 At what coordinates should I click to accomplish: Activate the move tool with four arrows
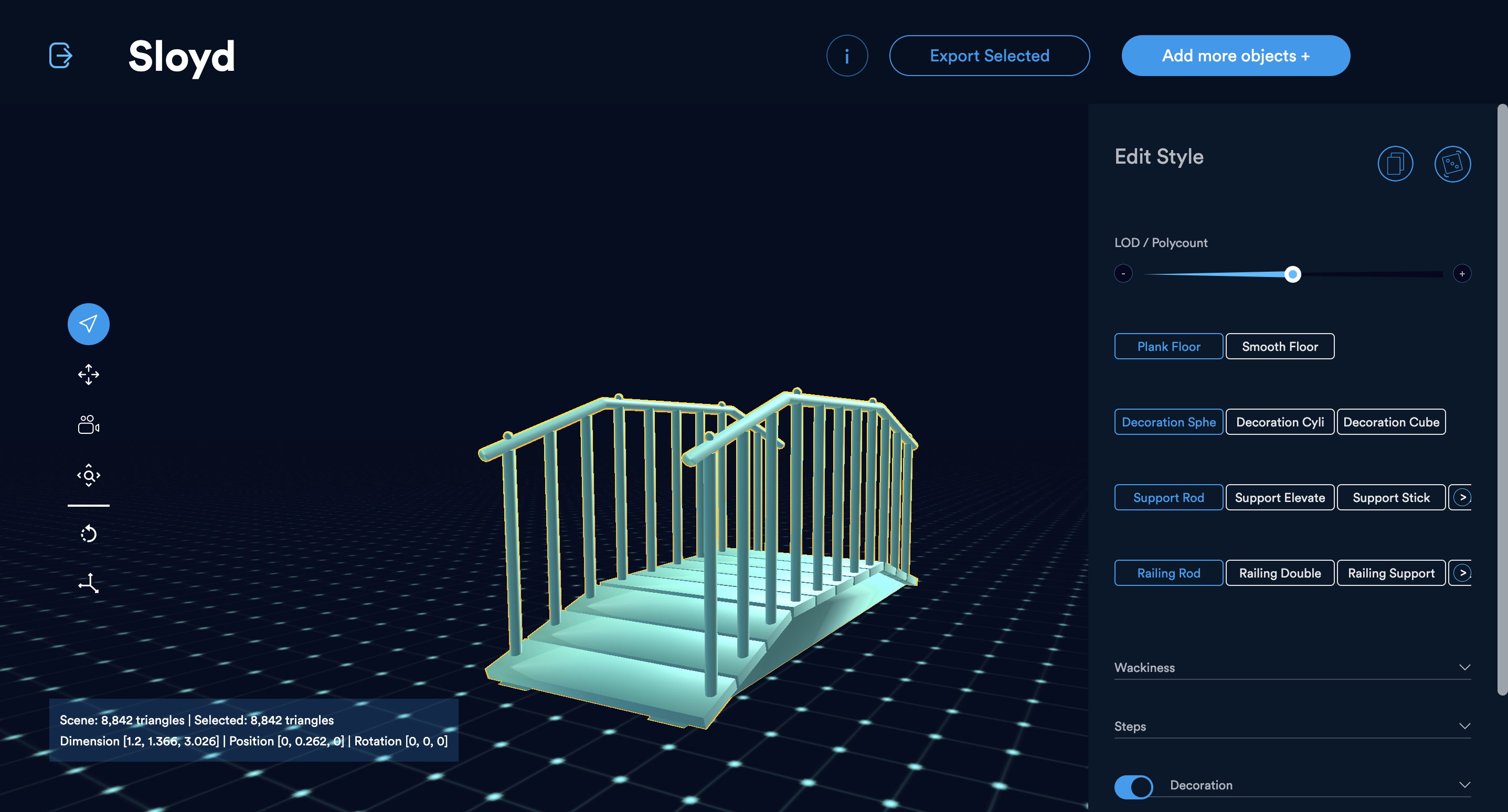point(88,374)
